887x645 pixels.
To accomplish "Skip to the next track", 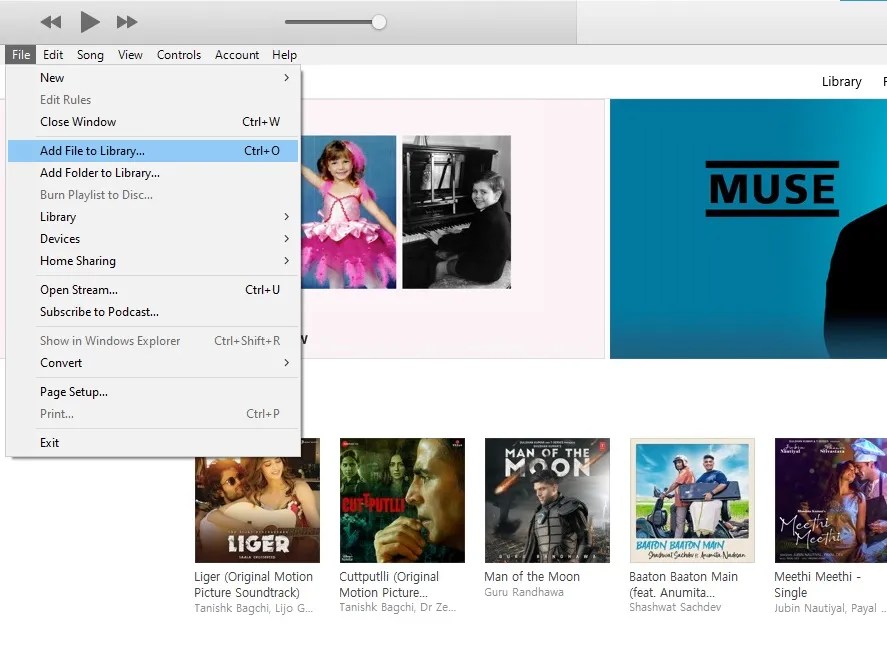I will [x=127, y=21].
